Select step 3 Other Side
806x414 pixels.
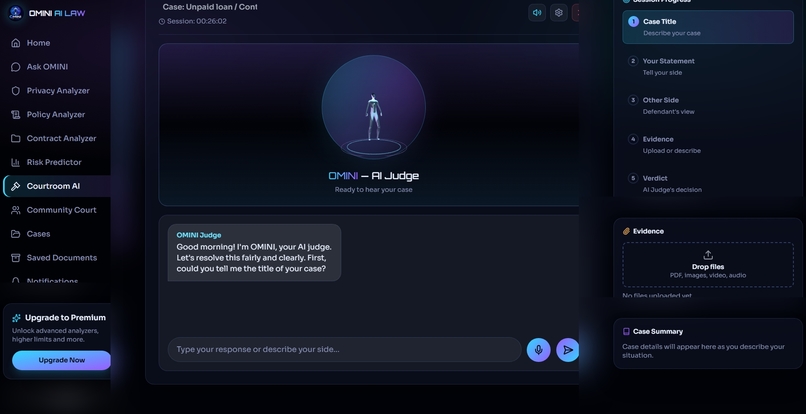[x=708, y=105]
